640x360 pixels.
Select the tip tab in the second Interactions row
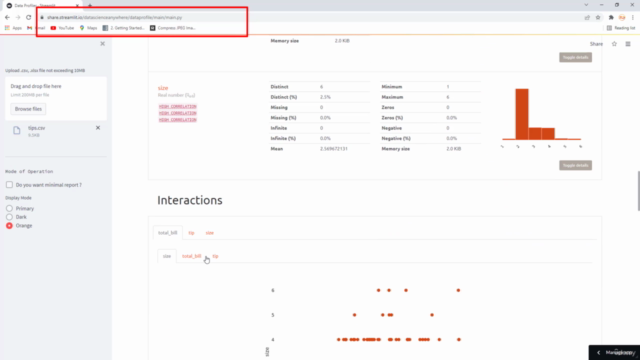tap(216, 256)
